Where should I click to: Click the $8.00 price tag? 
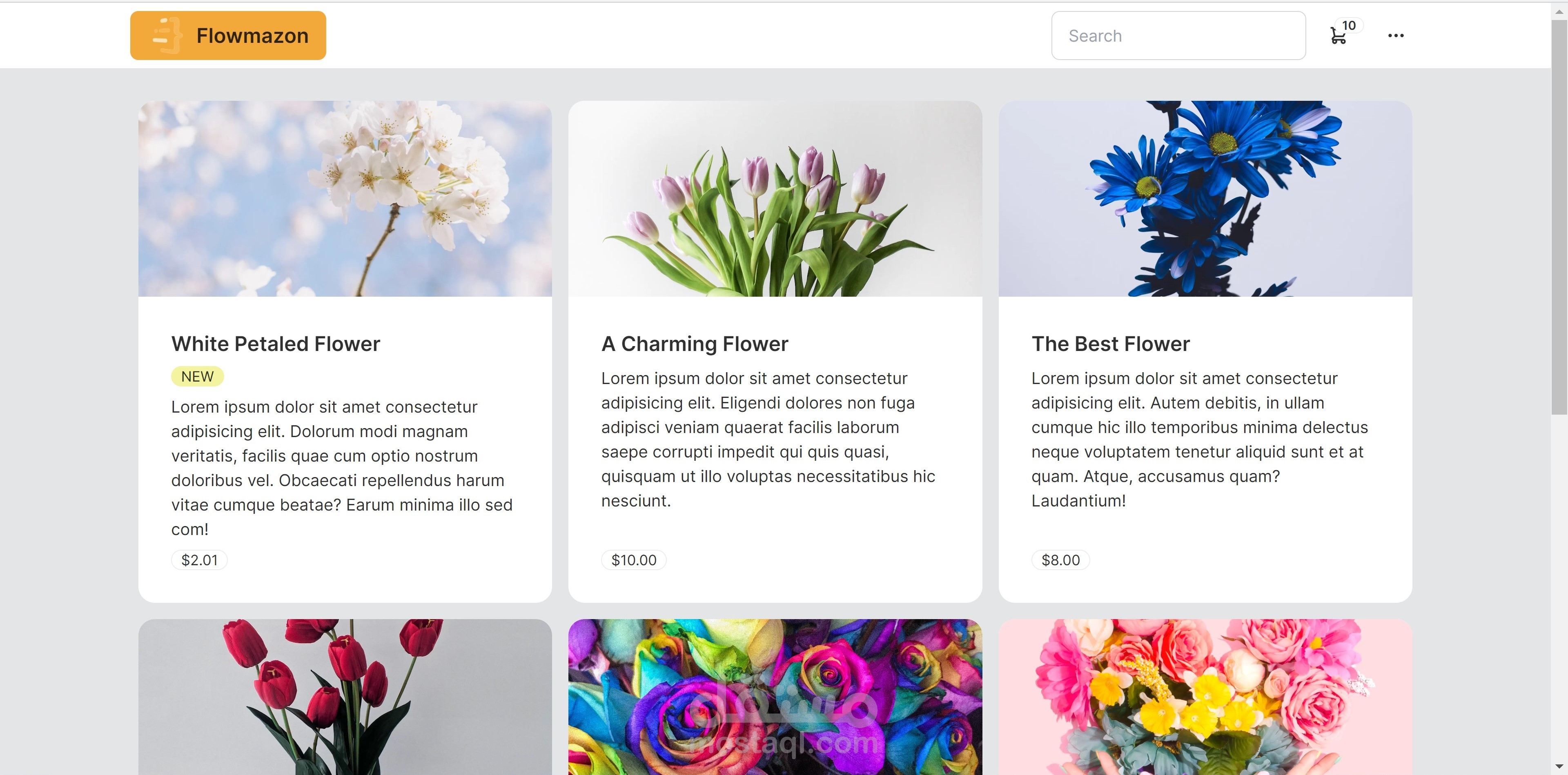tap(1060, 560)
